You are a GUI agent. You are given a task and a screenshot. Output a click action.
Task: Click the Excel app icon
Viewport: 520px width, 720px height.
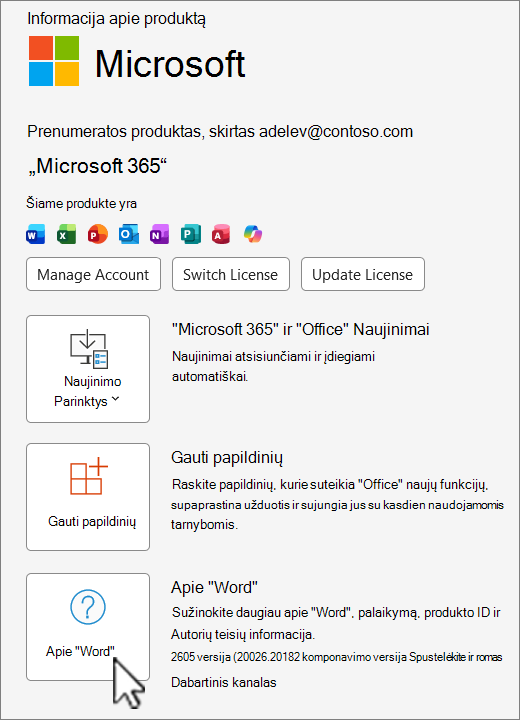click(67, 234)
